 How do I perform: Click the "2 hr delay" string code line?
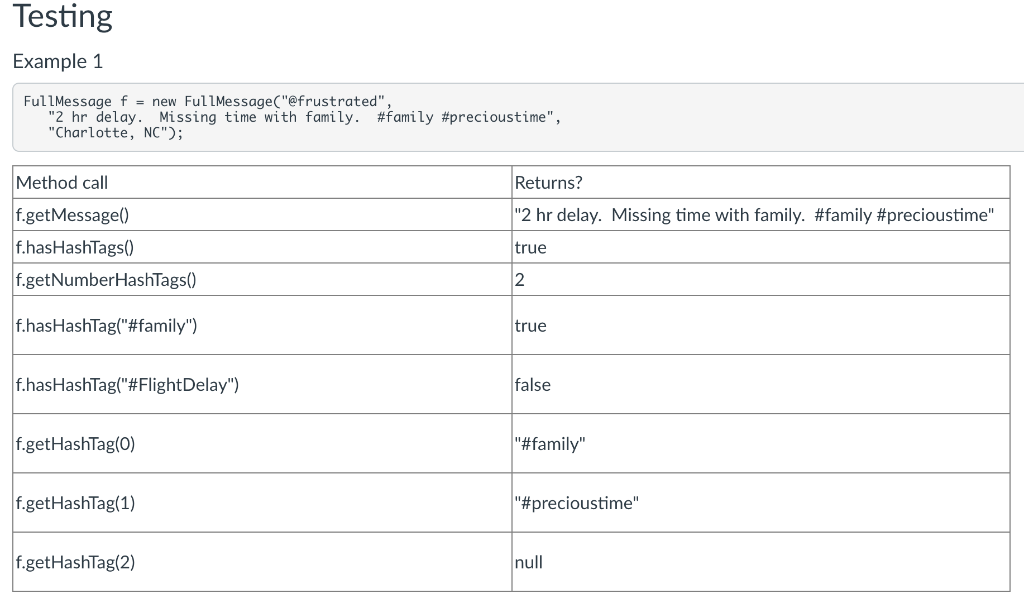[x=304, y=117]
